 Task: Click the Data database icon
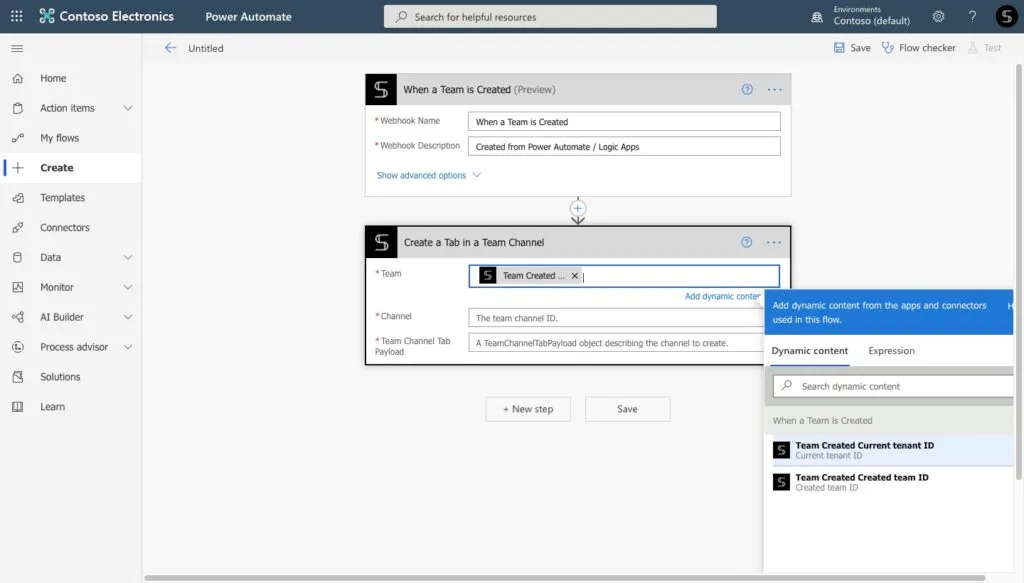pyautogui.click(x=18, y=257)
